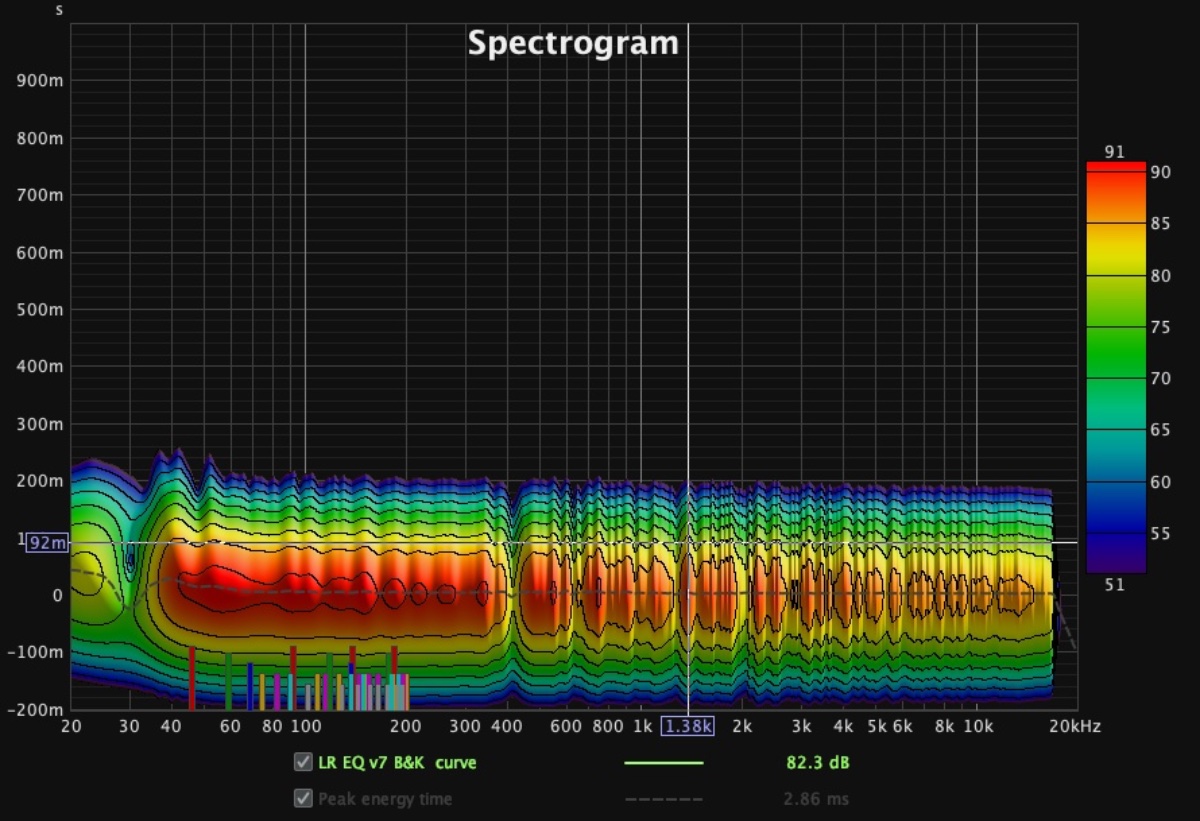Click the green room mode bar near 60 Hz
The image size is (1200, 821).
[x=228, y=680]
